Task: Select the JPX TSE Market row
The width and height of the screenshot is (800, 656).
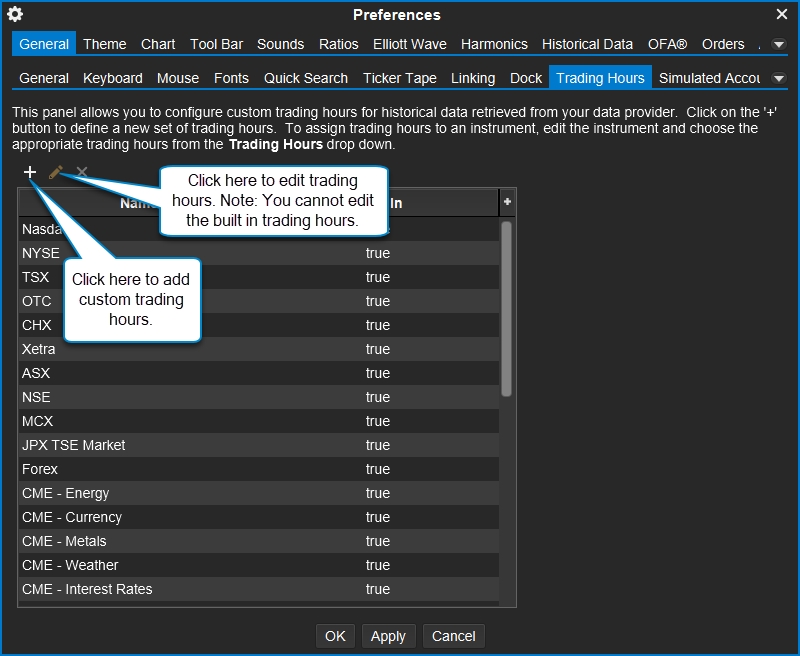Action: point(74,445)
